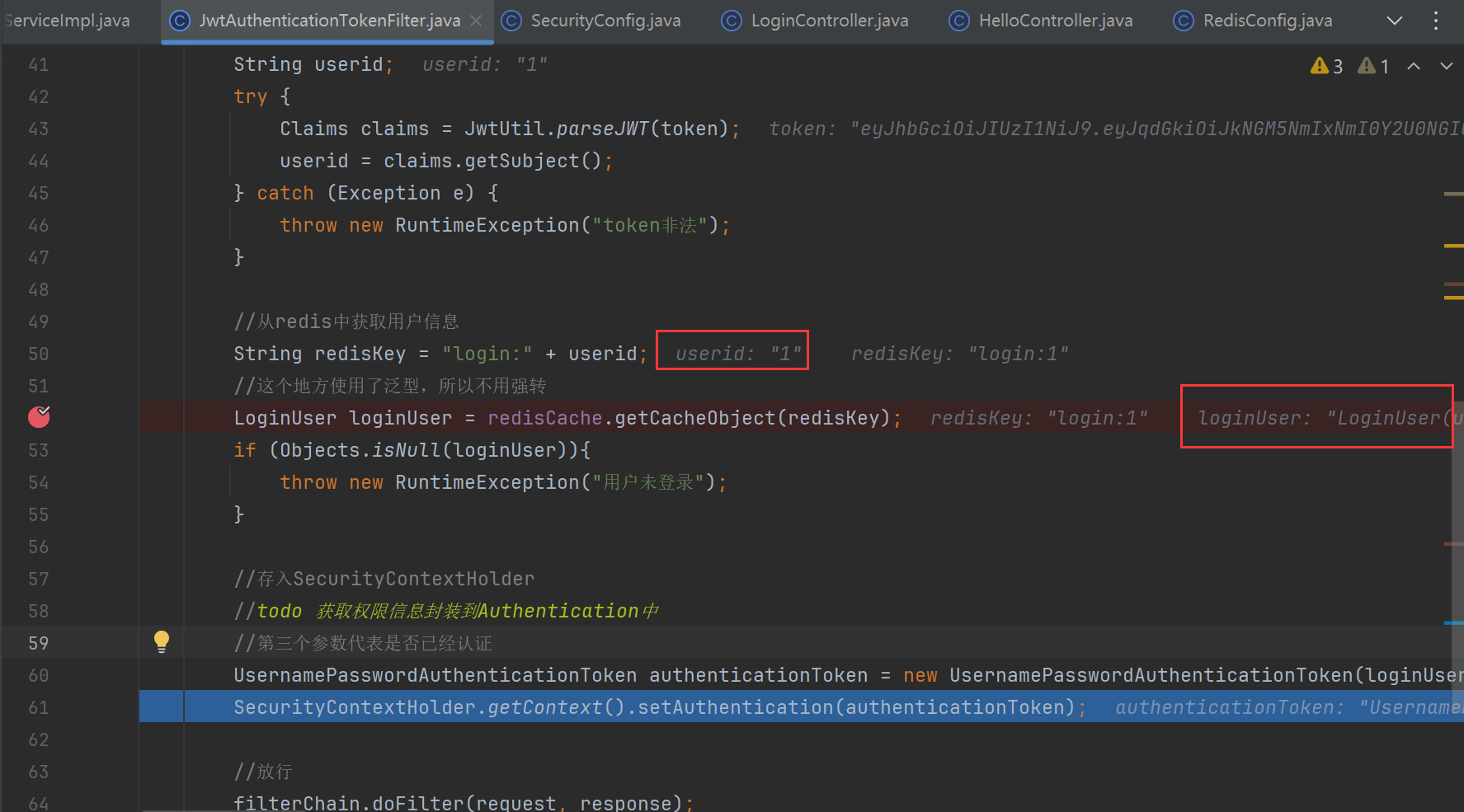Image resolution: width=1464 pixels, height=812 pixels.
Task: Click the todo comment on line 58
Action: pos(446,611)
